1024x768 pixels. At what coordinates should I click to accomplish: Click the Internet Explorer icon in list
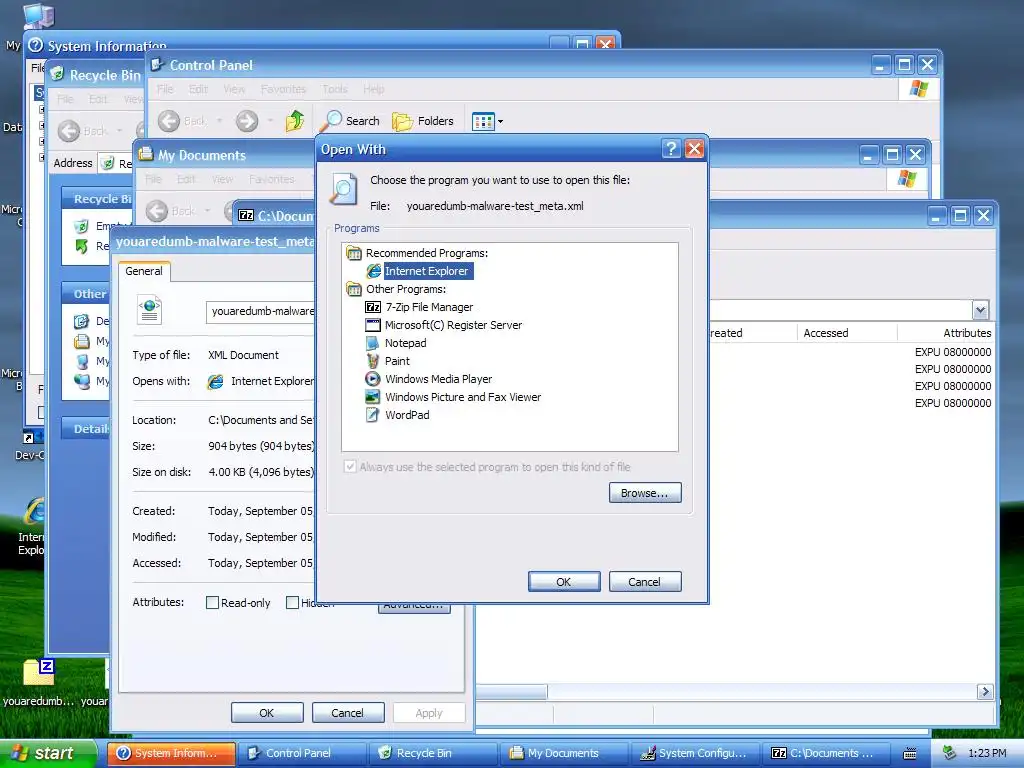374,271
